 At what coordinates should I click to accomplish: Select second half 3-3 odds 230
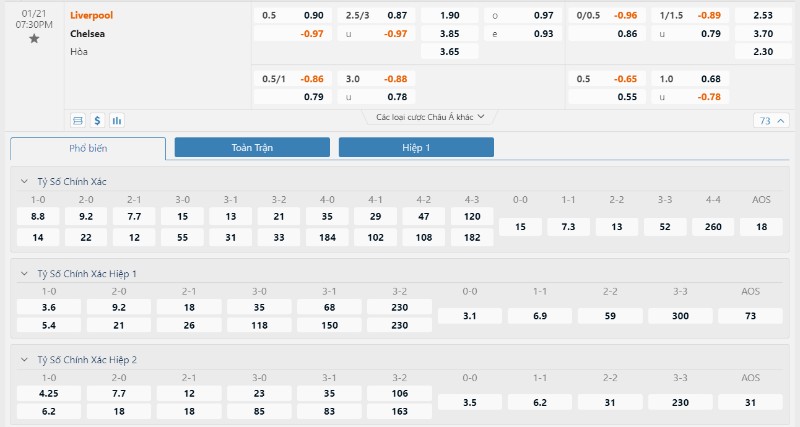point(680,402)
